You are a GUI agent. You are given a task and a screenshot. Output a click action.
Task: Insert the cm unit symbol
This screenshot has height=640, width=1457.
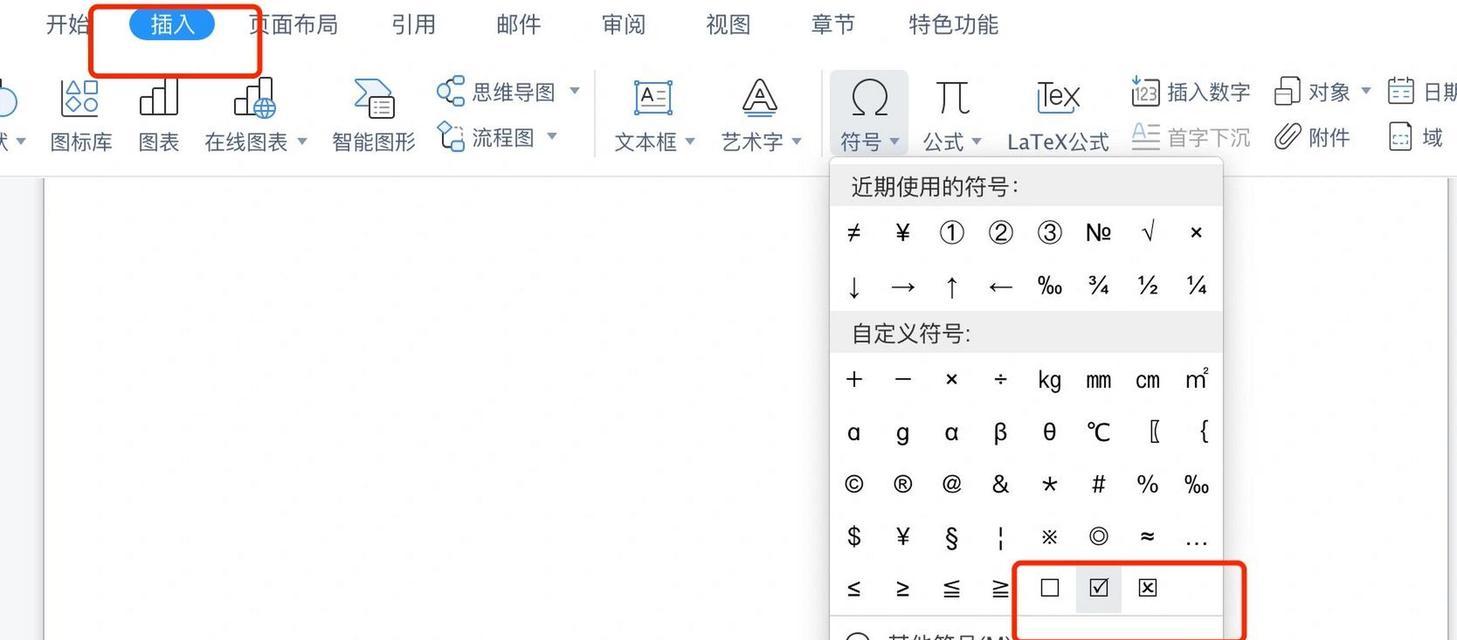(1147, 380)
